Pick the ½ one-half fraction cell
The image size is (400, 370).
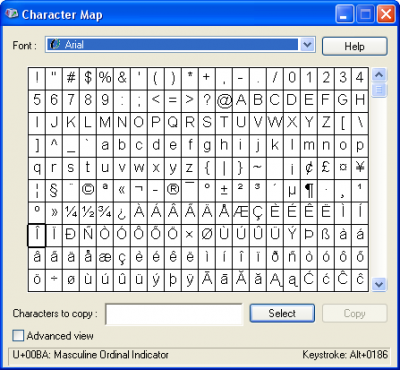click(x=88, y=213)
